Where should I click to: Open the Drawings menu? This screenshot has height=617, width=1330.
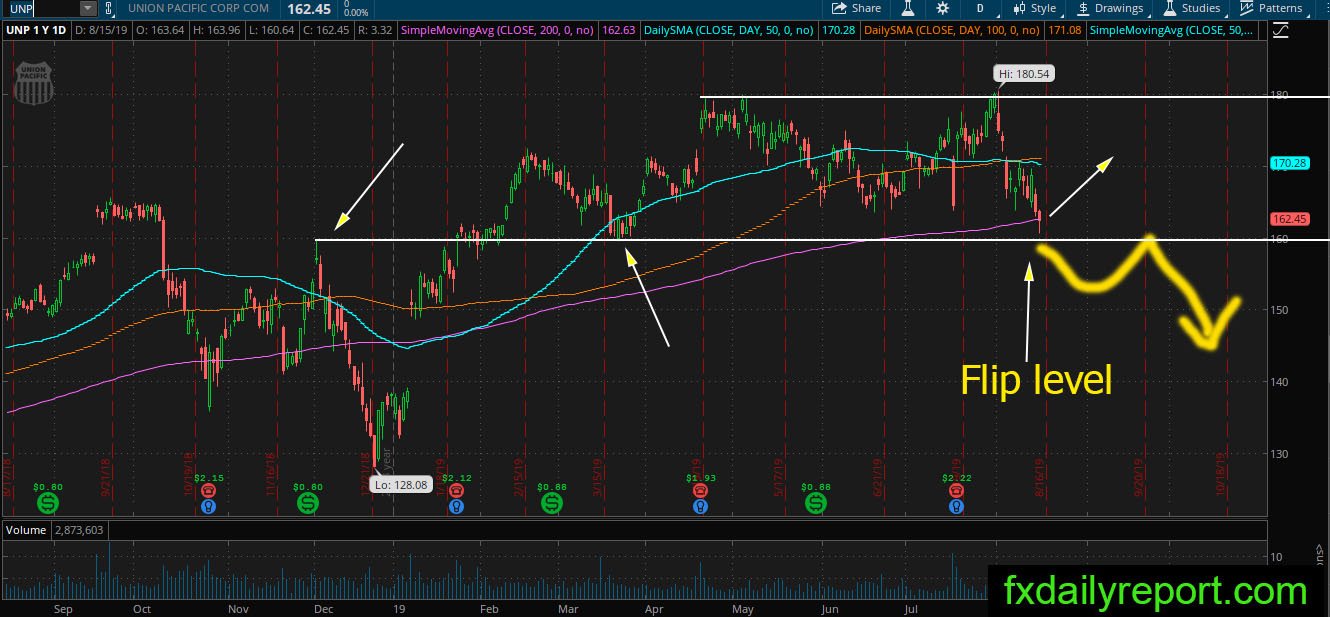1110,8
